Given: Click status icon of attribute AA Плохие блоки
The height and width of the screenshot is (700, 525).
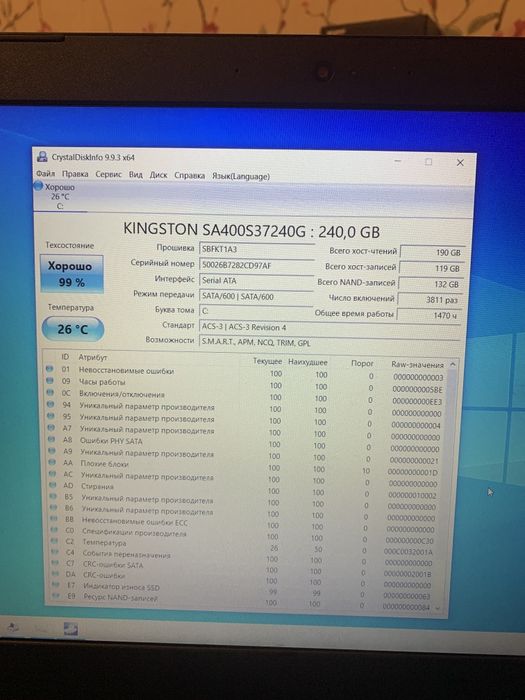Looking at the screenshot, I should pos(53,462).
